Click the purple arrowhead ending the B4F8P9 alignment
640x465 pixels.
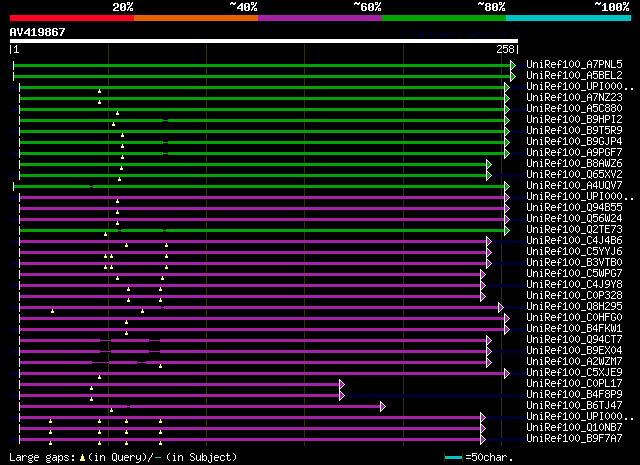[342, 396]
